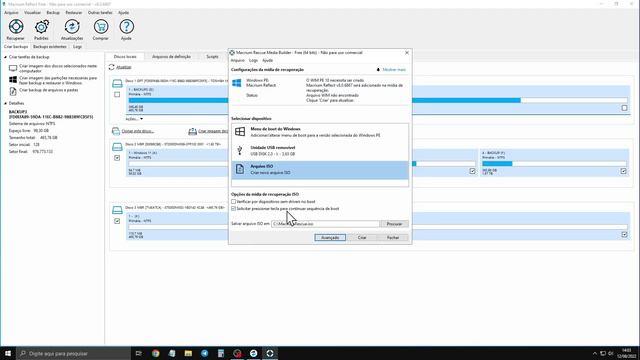Click the Procurar browse button
The width and height of the screenshot is (640, 360).
(x=394, y=224)
